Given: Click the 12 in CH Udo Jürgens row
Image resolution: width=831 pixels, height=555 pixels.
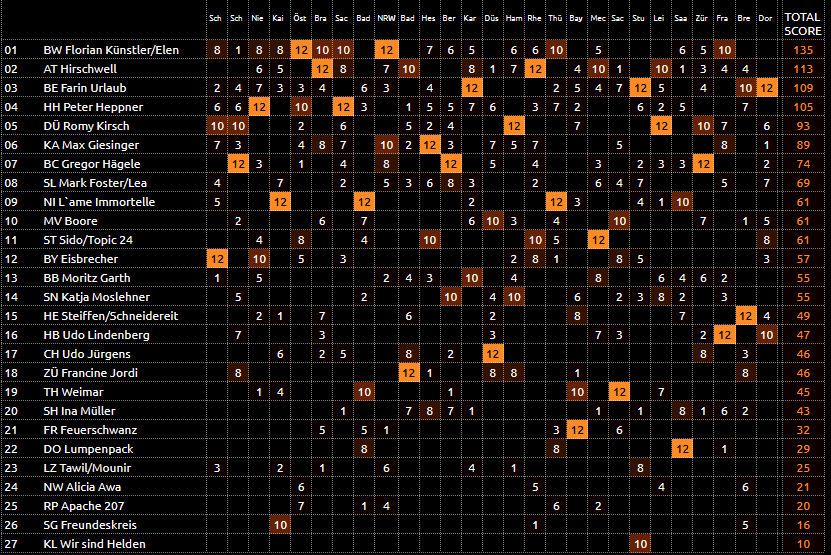Looking at the screenshot, I should click(x=492, y=354).
